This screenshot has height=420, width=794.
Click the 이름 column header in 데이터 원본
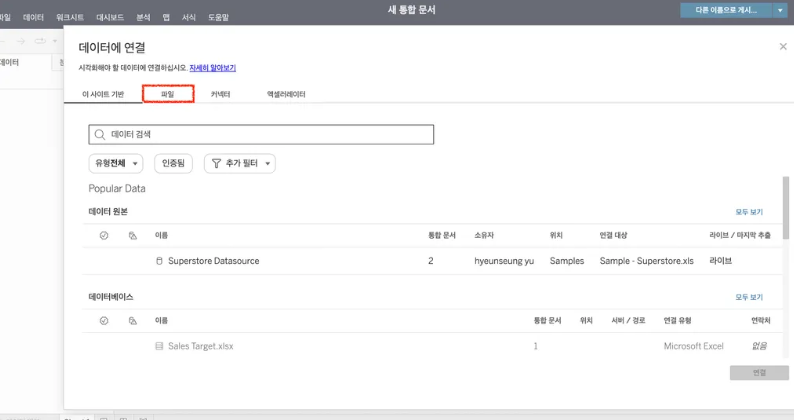pos(161,236)
